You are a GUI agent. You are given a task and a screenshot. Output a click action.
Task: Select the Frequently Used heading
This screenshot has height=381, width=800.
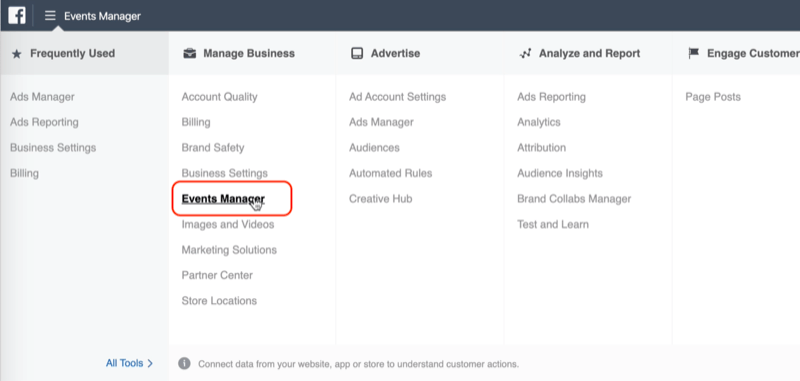click(72, 54)
